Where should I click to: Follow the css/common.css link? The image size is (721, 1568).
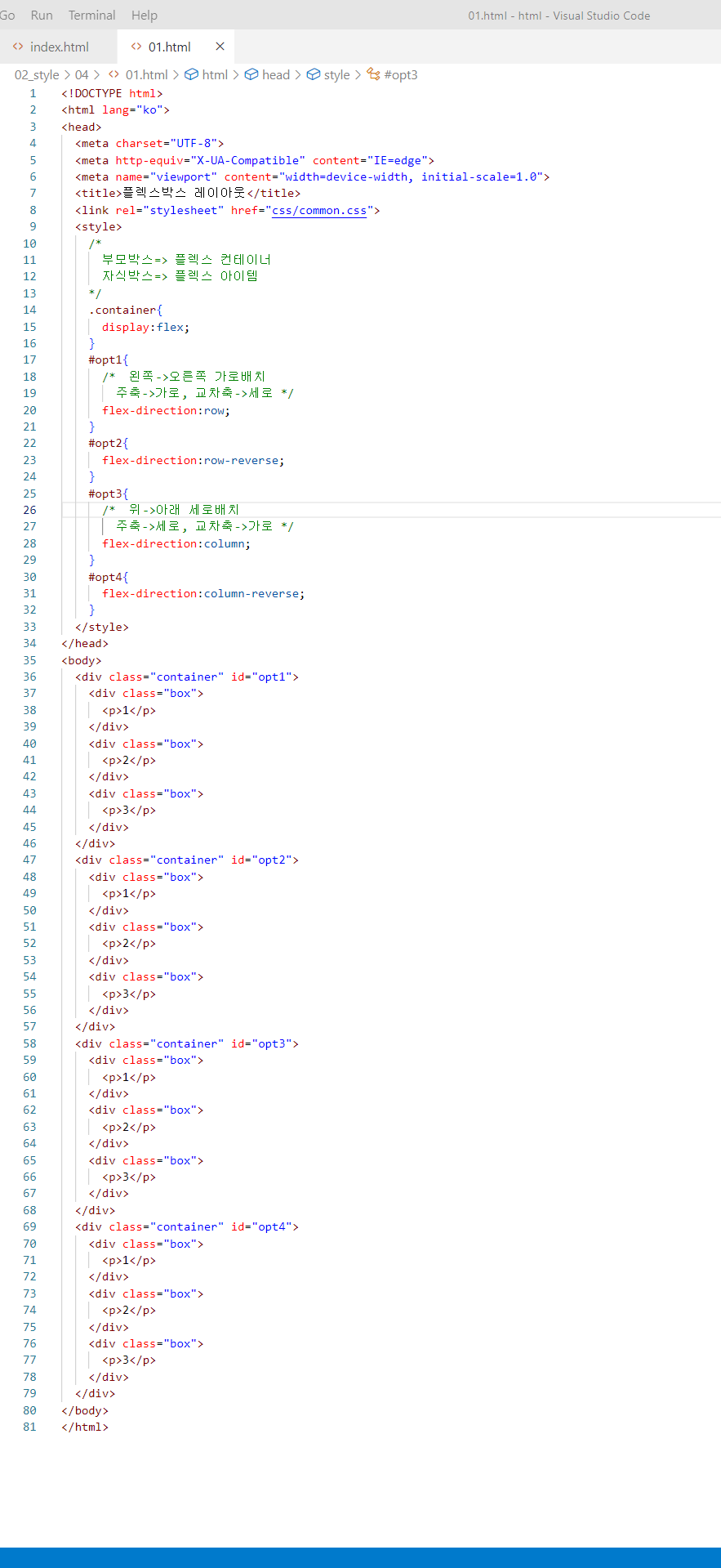pyautogui.click(x=319, y=211)
